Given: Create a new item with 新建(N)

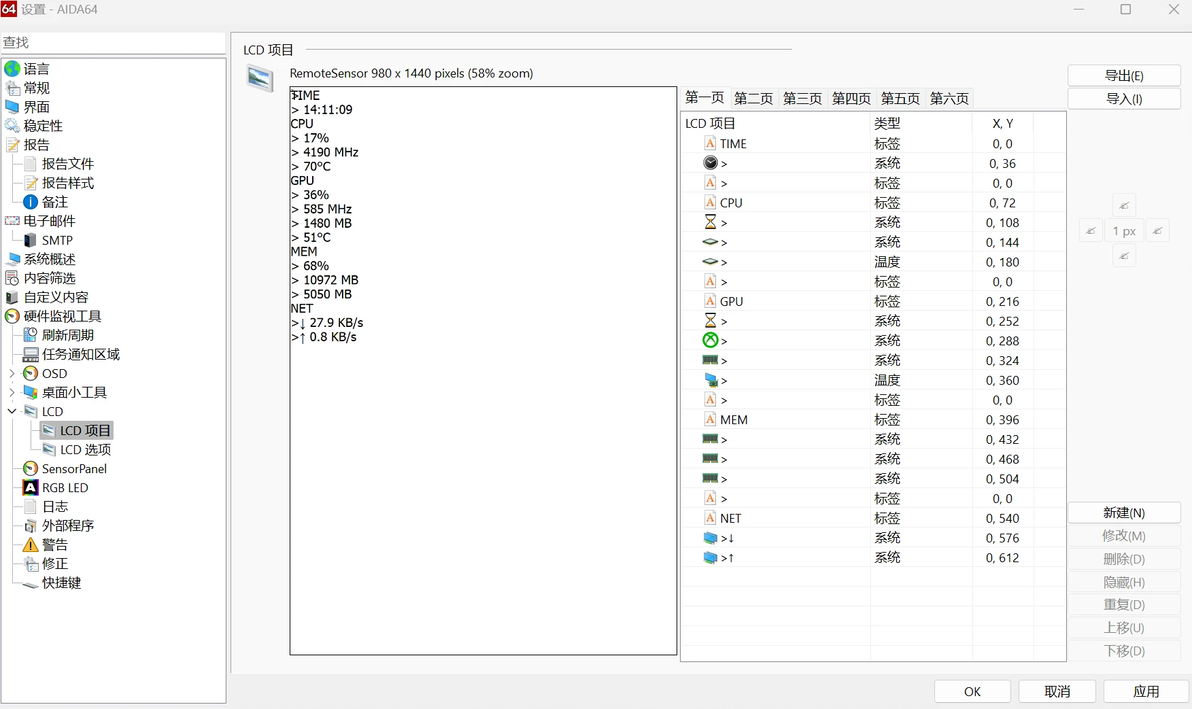Looking at the screenshot, I should 1124,513.
